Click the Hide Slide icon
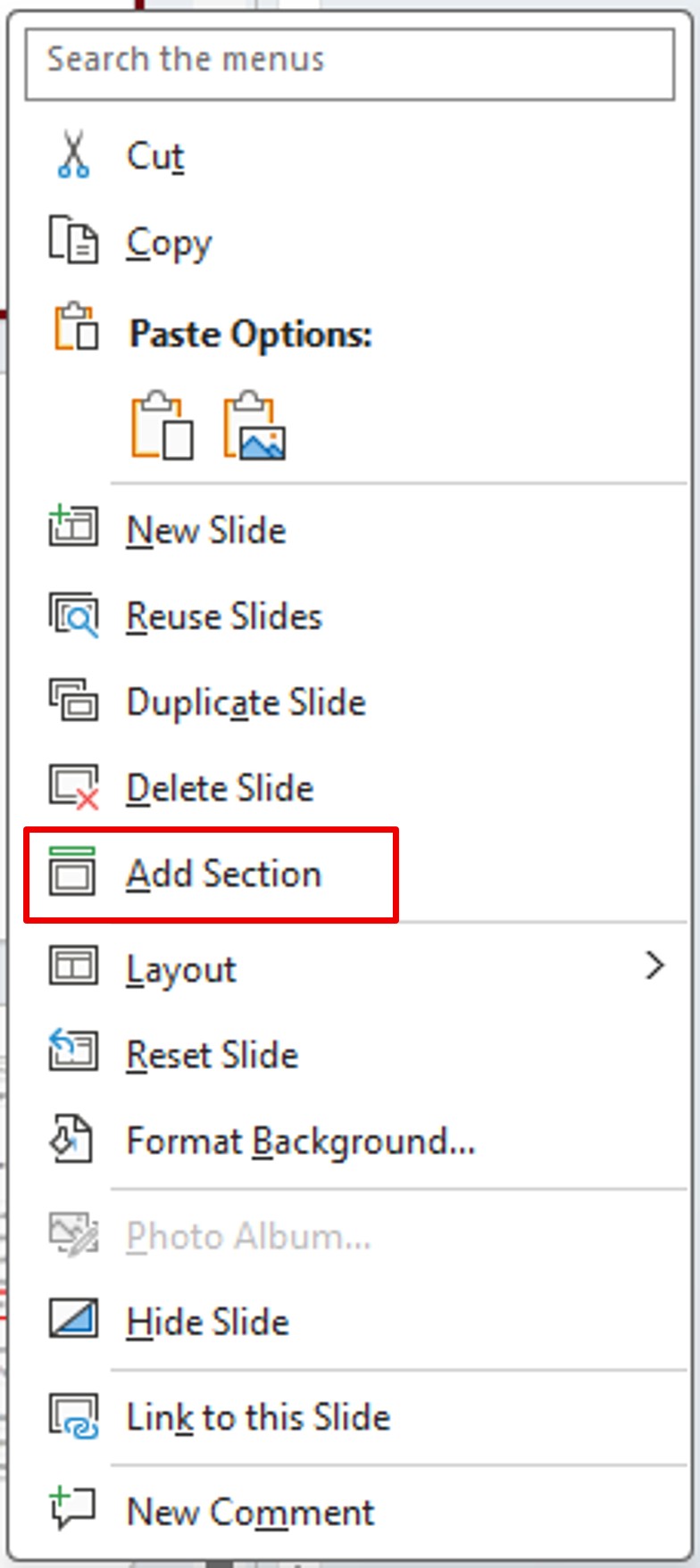This screenshot has width=700, height=1568. 73,1320
